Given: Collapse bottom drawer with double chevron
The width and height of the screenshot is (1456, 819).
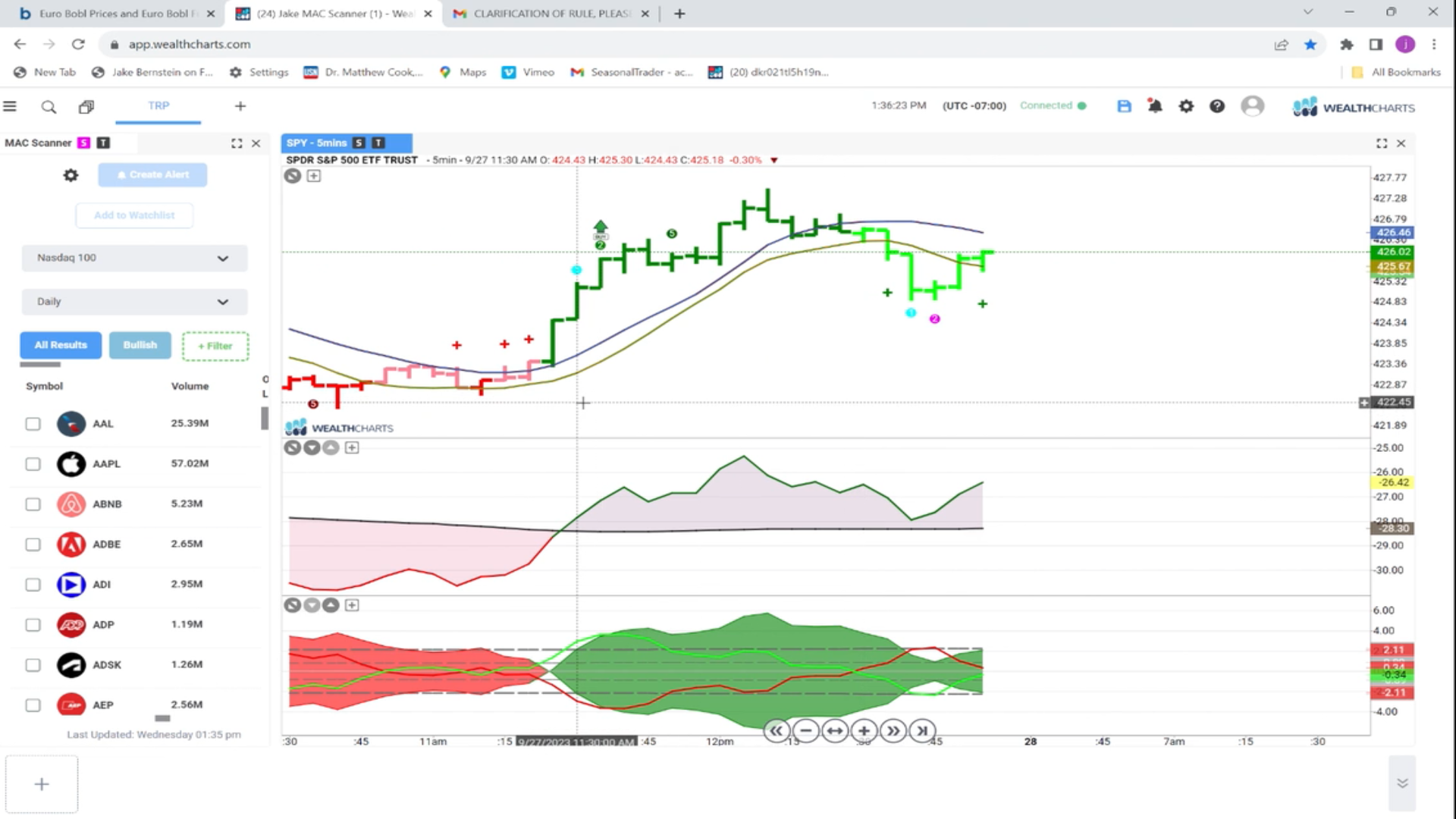Looking at the screenshot, I should 1402,783.
